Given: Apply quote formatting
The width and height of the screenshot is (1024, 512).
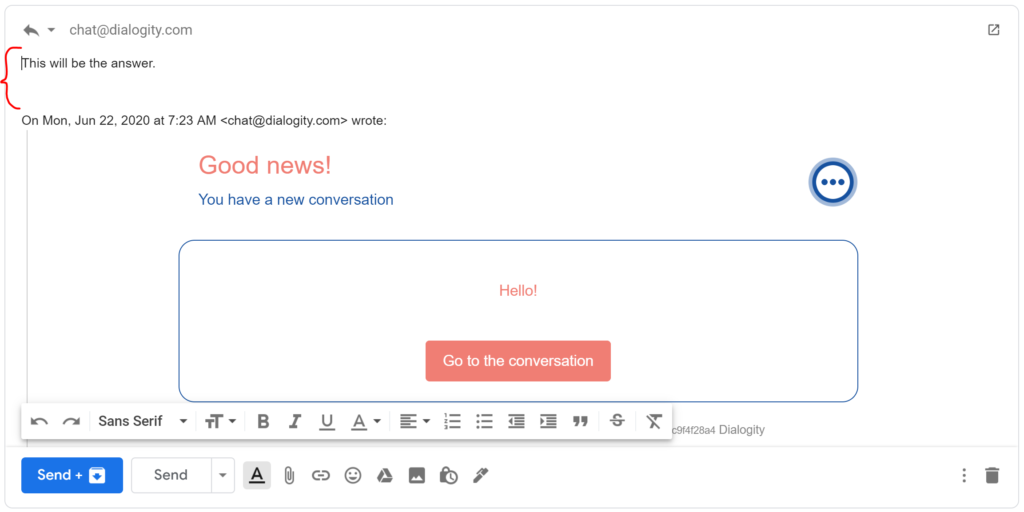Looking at the screenshot, I should pyautogui.click(x=580, y=422).
